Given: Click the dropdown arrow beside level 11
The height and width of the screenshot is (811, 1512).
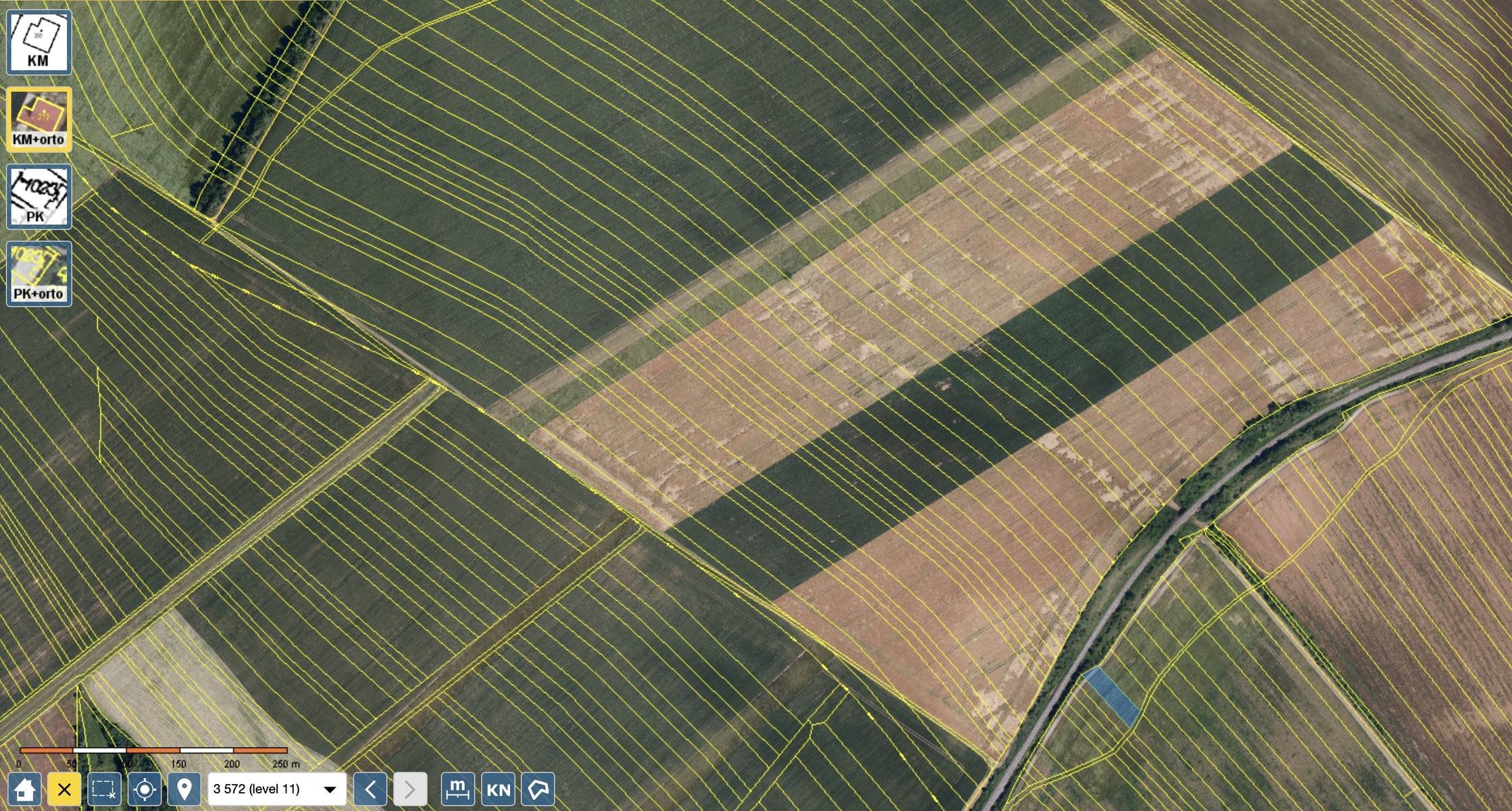Looking at the screenshot, I should click(x=330, y=789).
